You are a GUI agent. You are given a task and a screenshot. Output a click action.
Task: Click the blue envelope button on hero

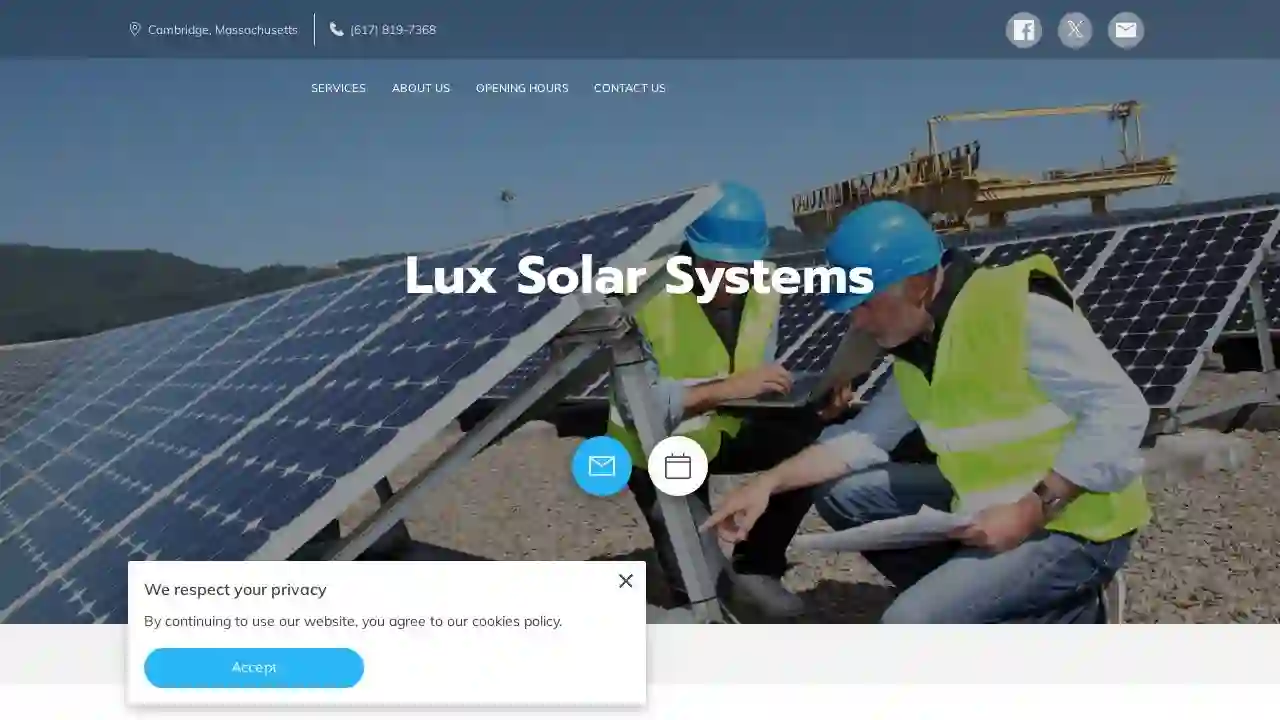pos(602,466)
